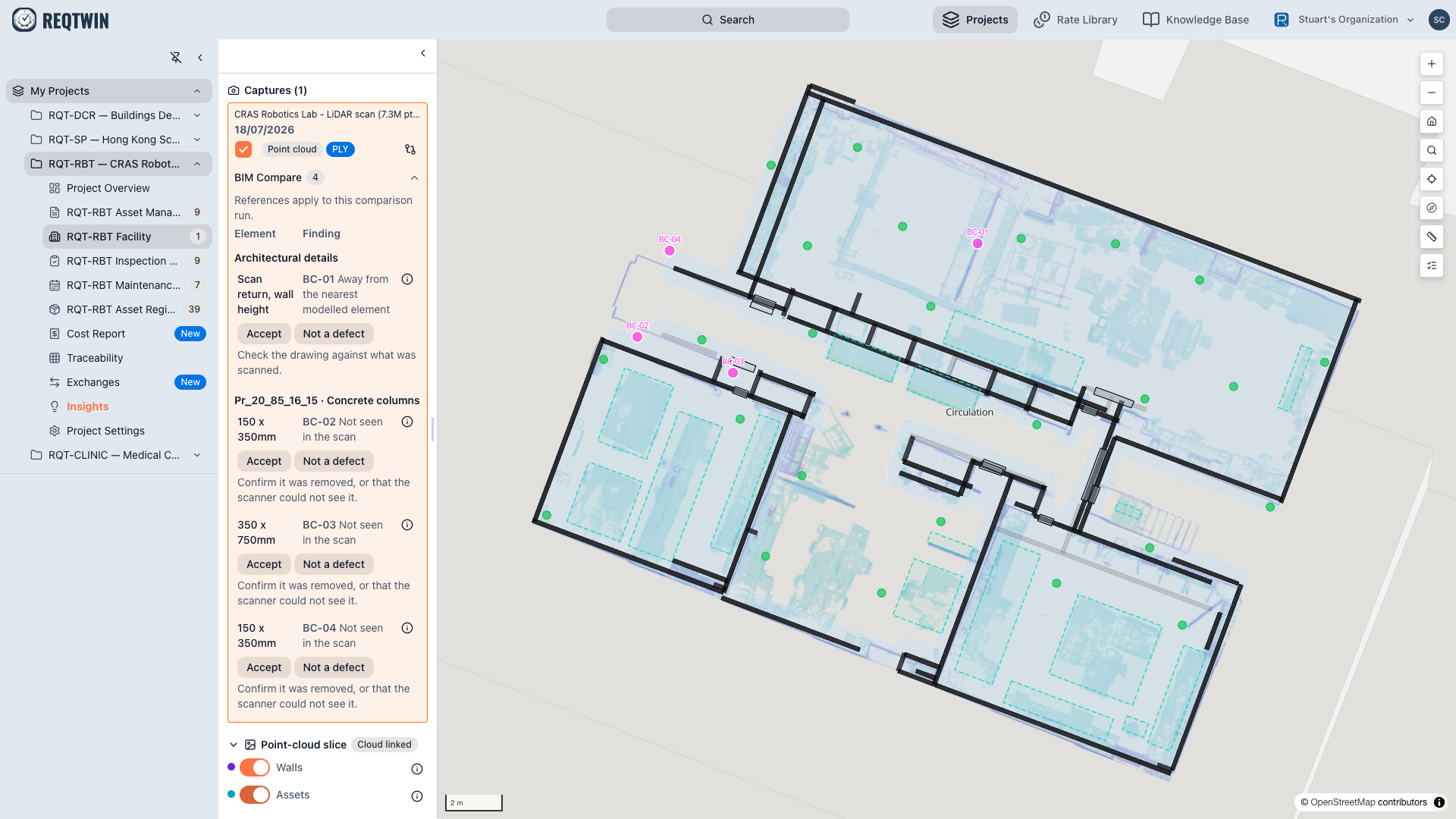Zoom out on the map
Screen dimensions: 1456x819
[x=1432, y=93]
